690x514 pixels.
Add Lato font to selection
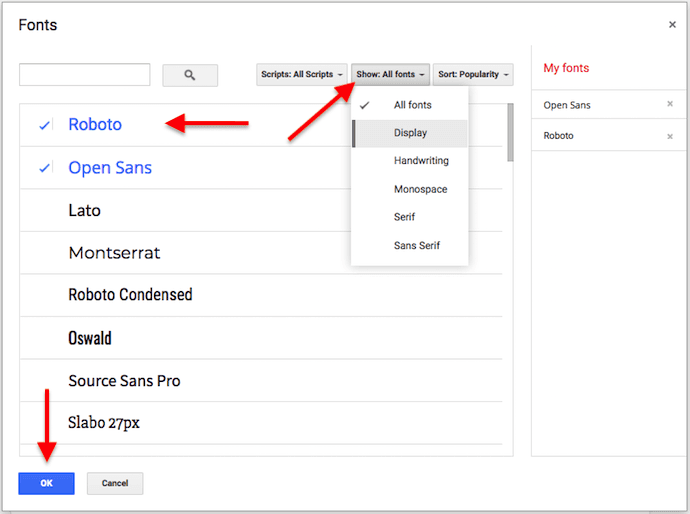click(x=84, y=211)
